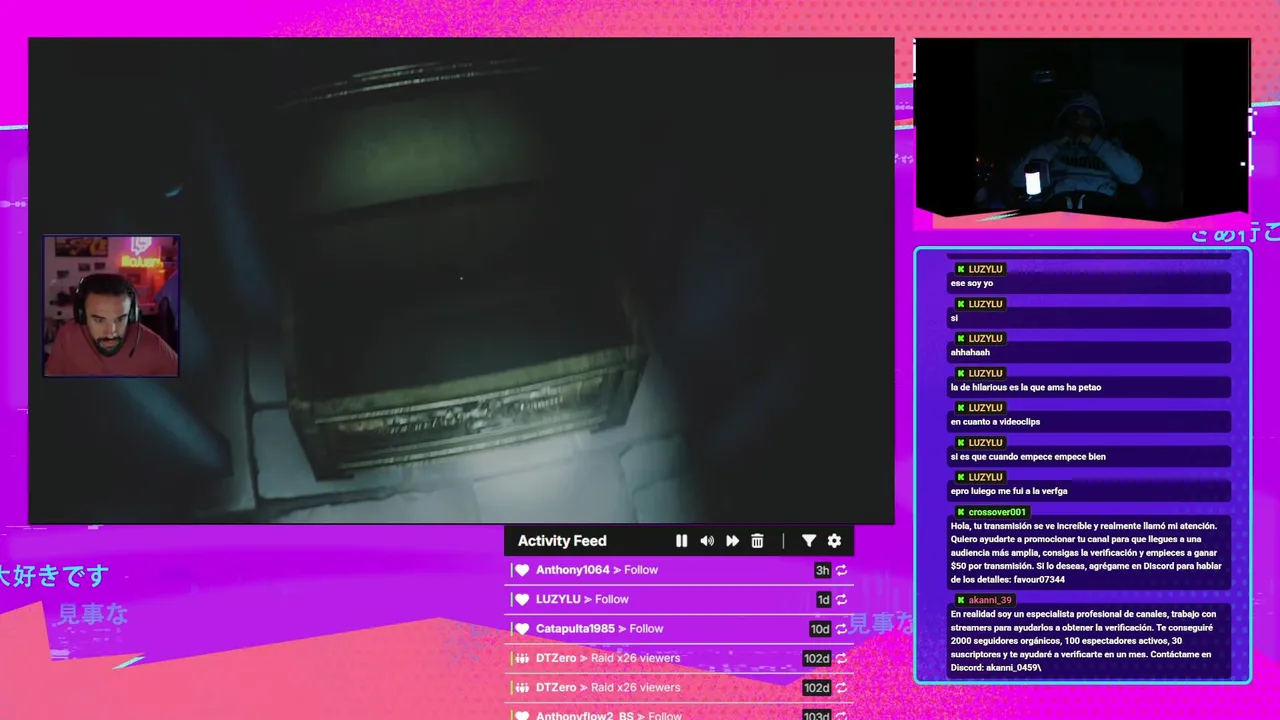The image size is (1280, 720).
Task: Replay the DTZero raid alert directly below Catapulta1985
Action: (842, 658)
